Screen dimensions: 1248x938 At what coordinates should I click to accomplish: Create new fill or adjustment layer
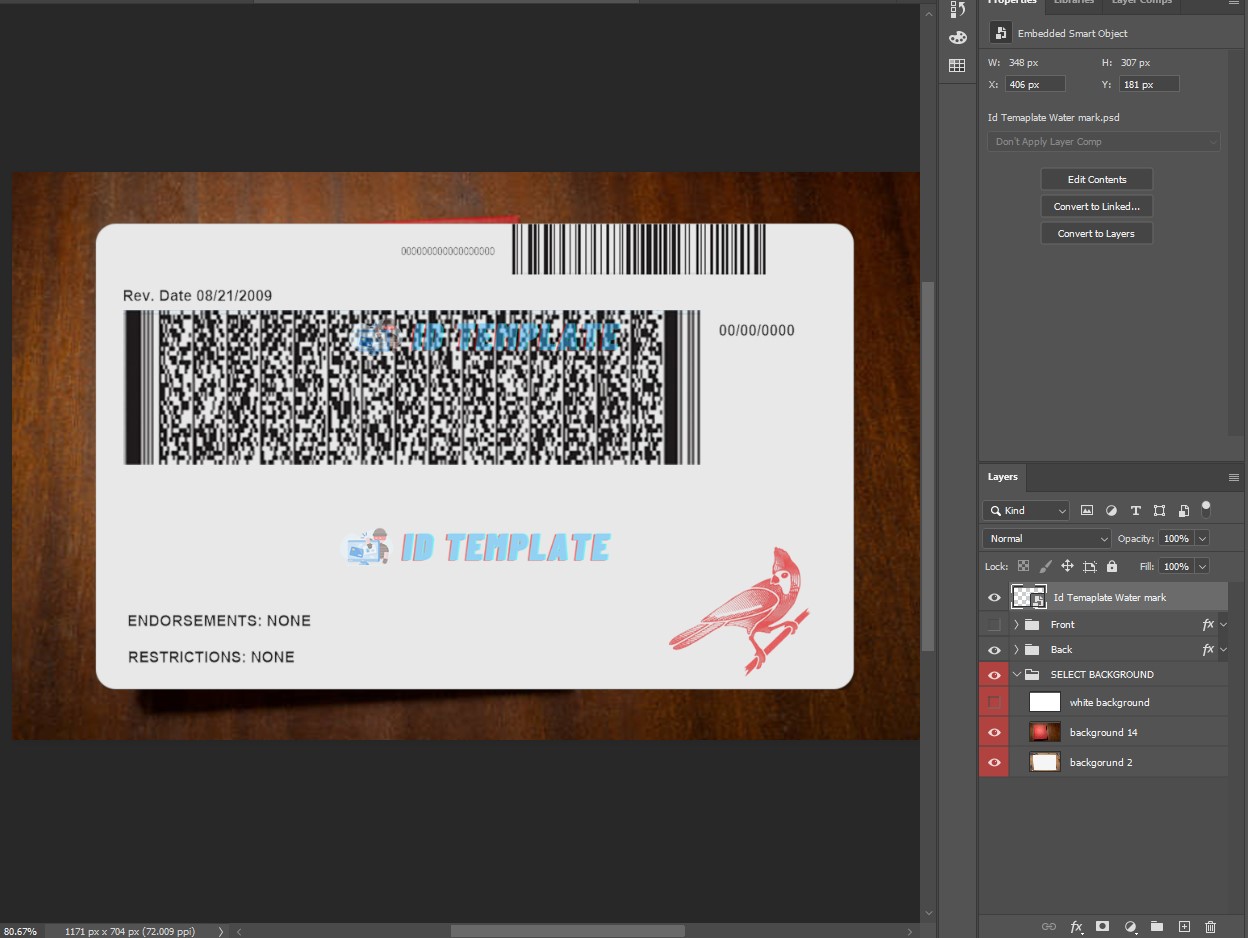tap(1130, 927)
